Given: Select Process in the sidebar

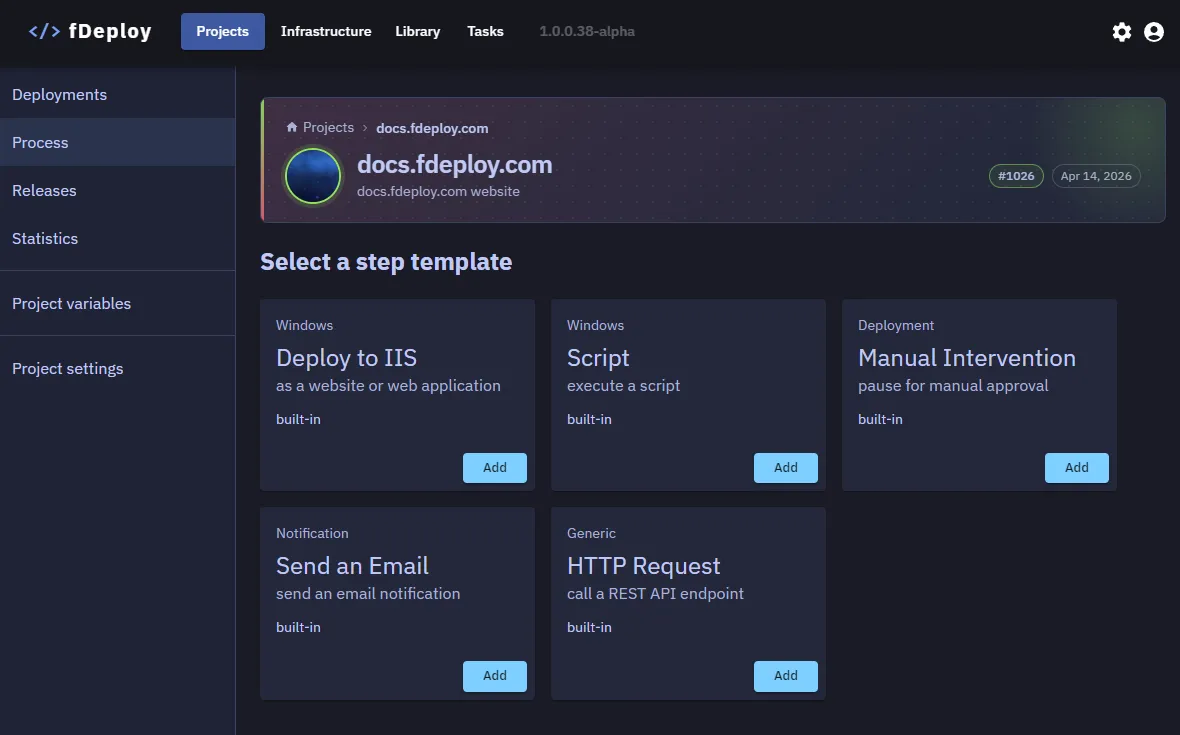Looking at the screenshot, I should tap(117, 142).
